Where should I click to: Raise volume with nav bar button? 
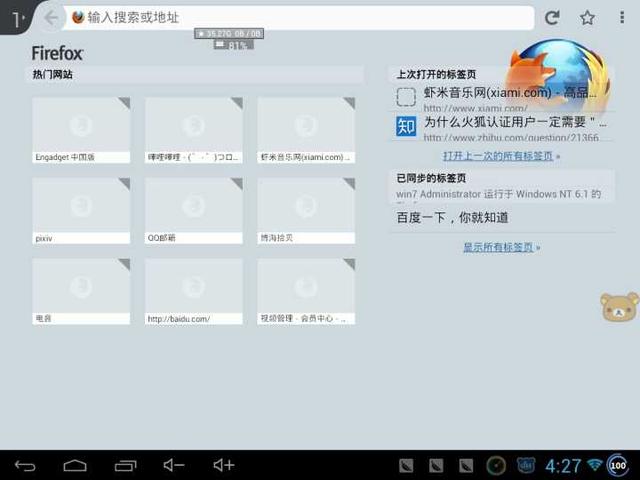click(x=224, y=465)
